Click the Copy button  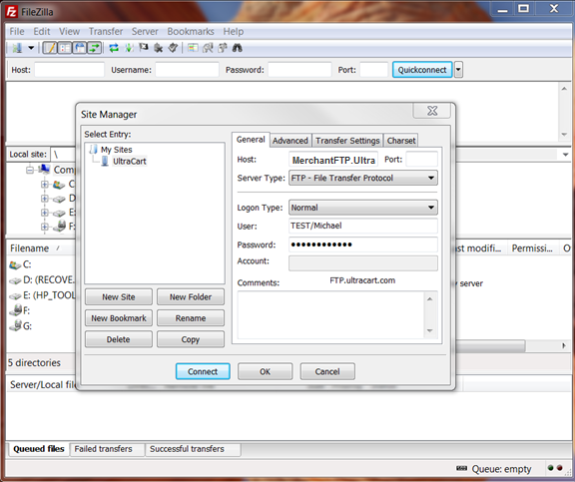pos(191,339)
